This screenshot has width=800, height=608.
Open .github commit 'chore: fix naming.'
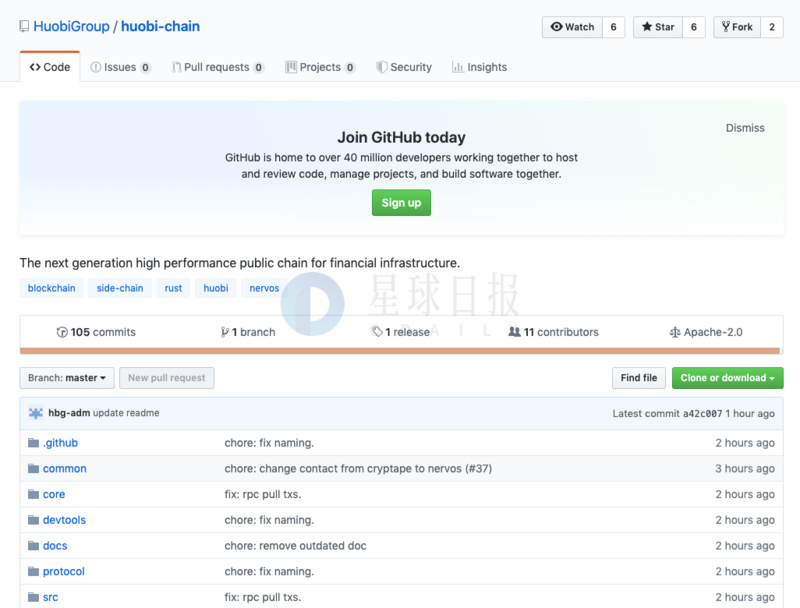click(269, 443)
